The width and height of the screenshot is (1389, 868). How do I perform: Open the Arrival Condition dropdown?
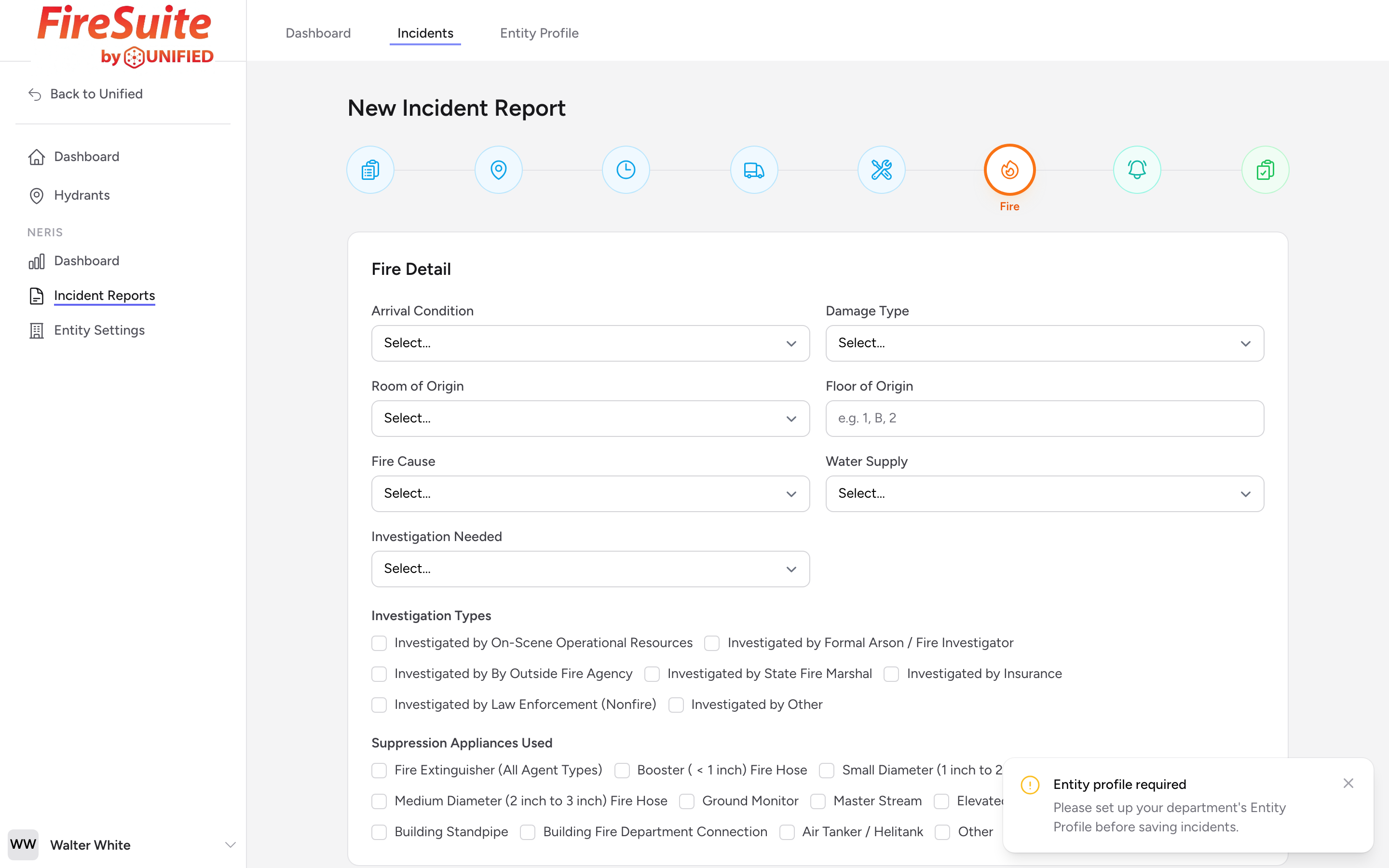point(590,343)
